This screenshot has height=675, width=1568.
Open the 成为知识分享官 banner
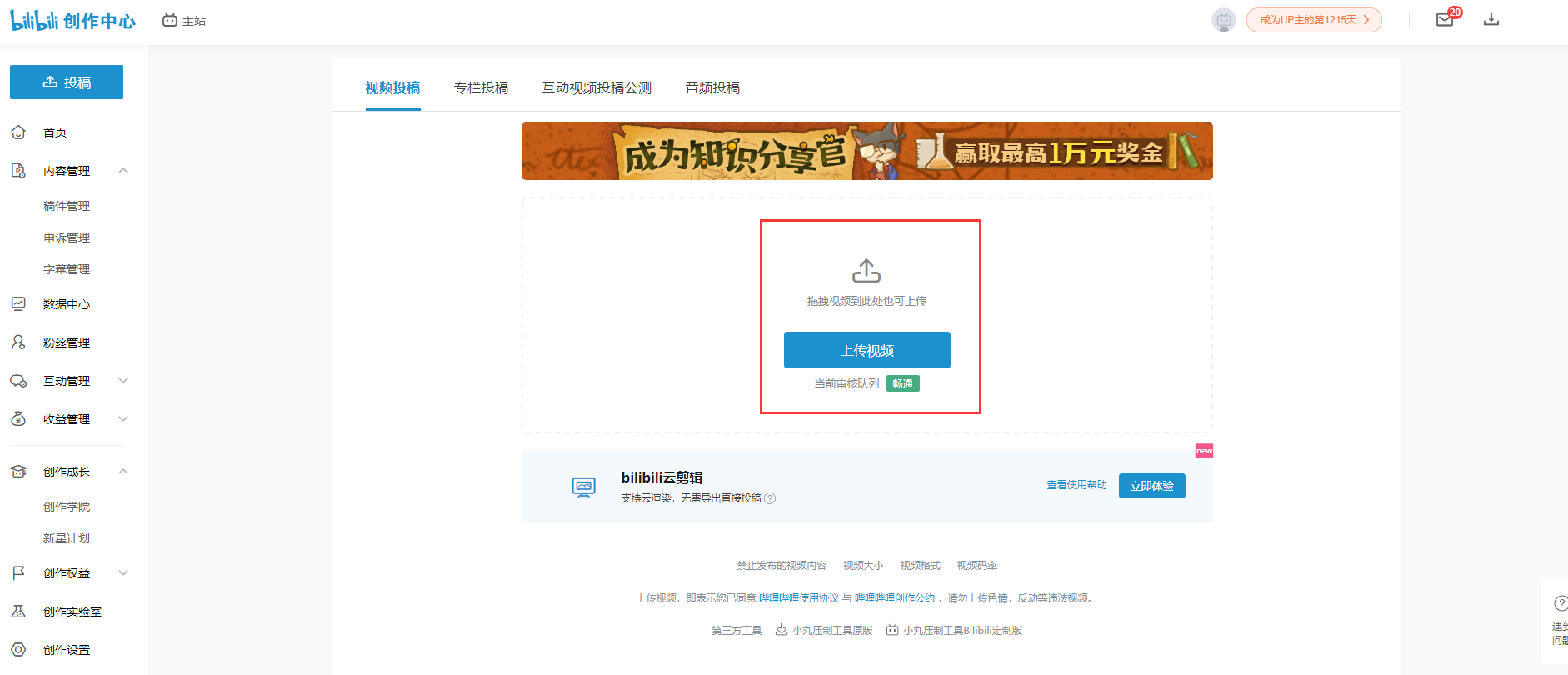tap(866, 151)
